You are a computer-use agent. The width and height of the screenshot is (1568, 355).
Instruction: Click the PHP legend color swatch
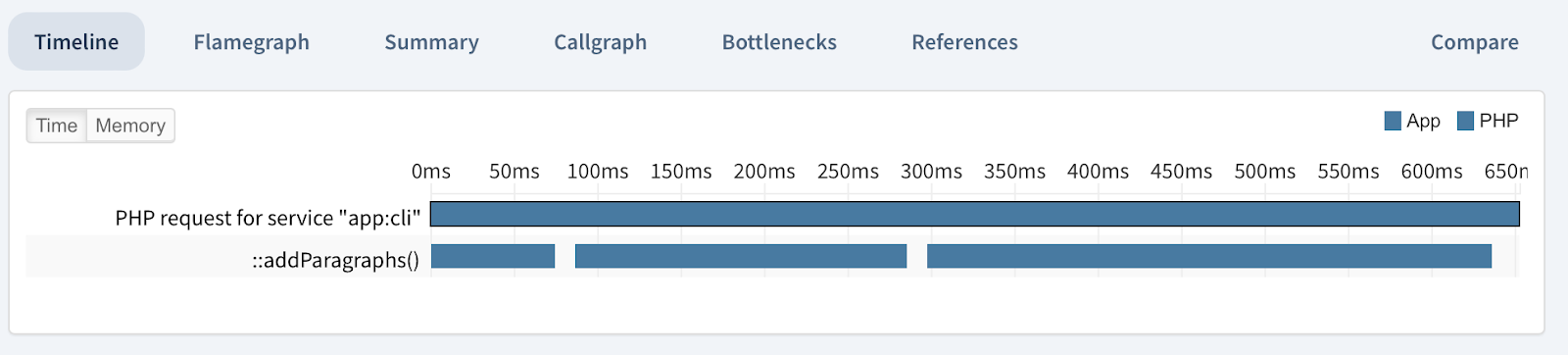tap(1466, 121)
